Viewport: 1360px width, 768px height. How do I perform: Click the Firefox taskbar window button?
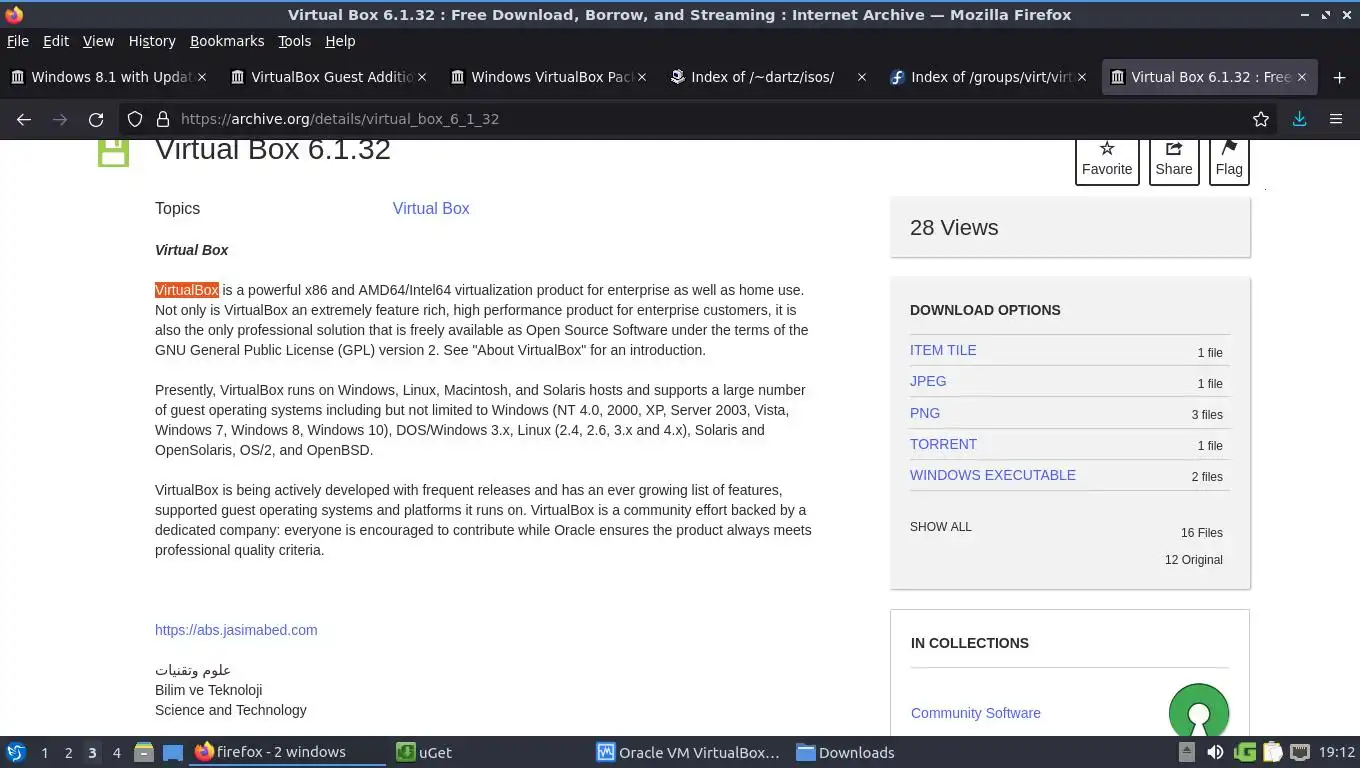click(288, 752)
